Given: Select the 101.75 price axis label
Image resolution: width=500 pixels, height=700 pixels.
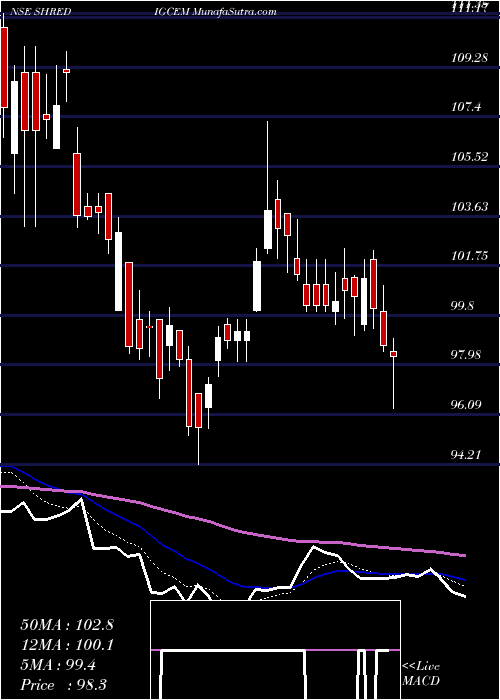Looking at the screenshot, I should [469, 256].
